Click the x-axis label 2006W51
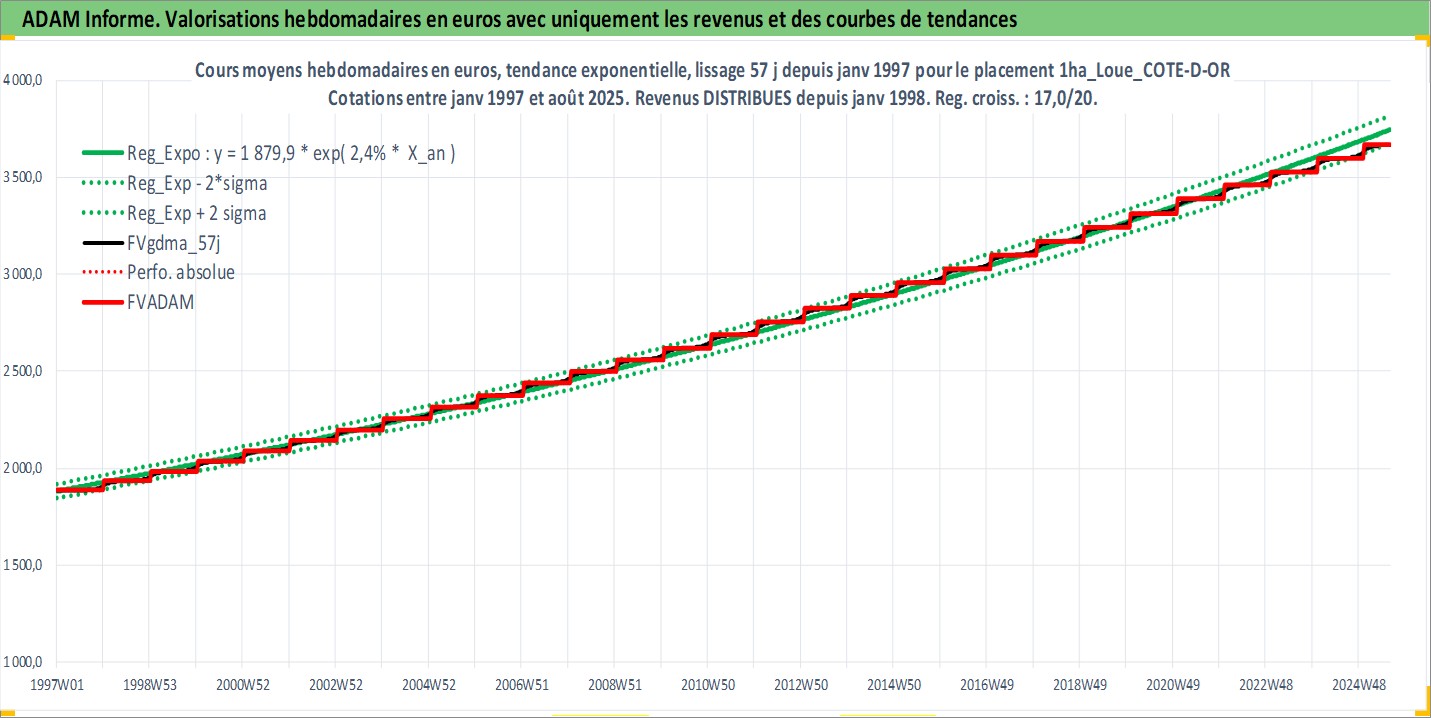The width and height of the screenshot is (1431, 718). 521,685
